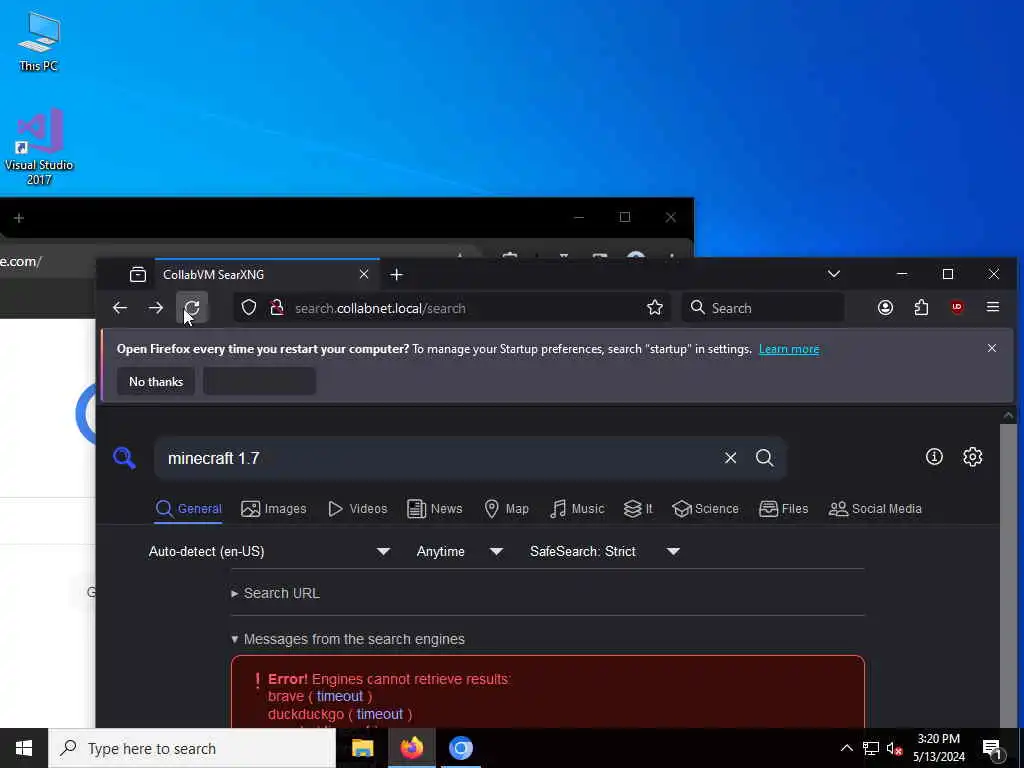
Task: Reload the SearXNG page
Action: tap(192, 308)
